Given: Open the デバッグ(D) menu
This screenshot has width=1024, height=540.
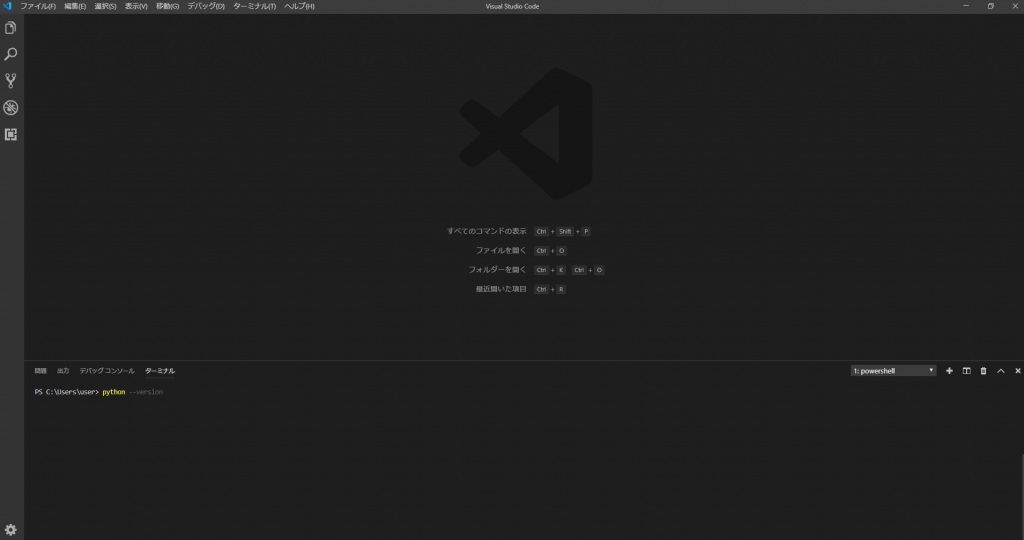Looking at the screenshot, I should [206, 6].
